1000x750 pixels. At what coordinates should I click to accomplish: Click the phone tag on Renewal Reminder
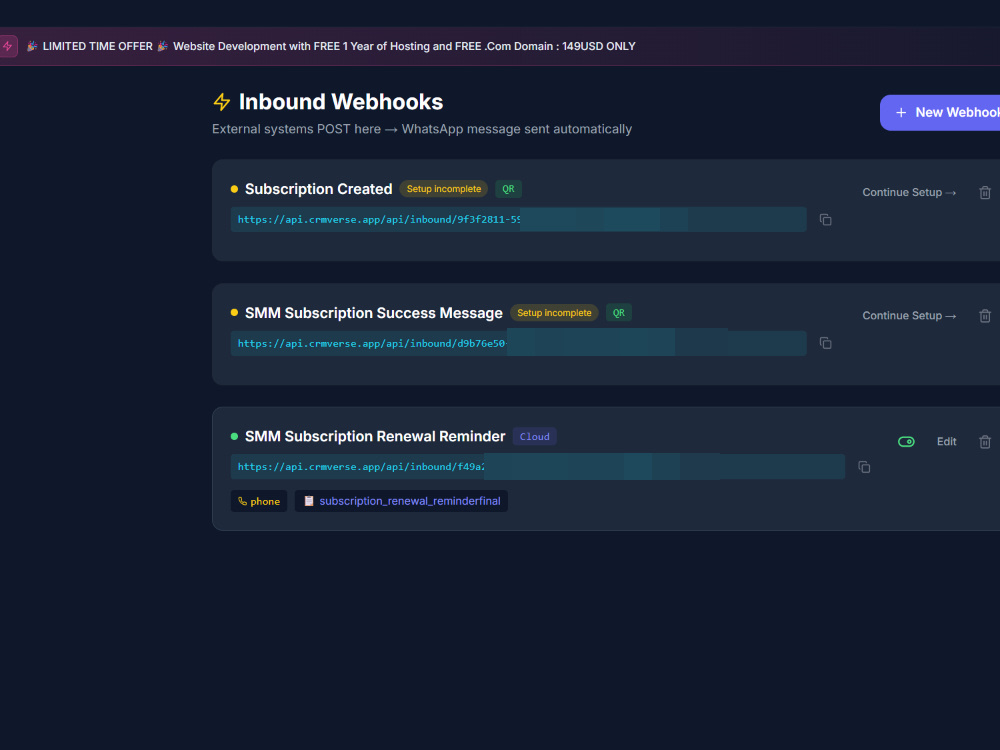[259, 501]
